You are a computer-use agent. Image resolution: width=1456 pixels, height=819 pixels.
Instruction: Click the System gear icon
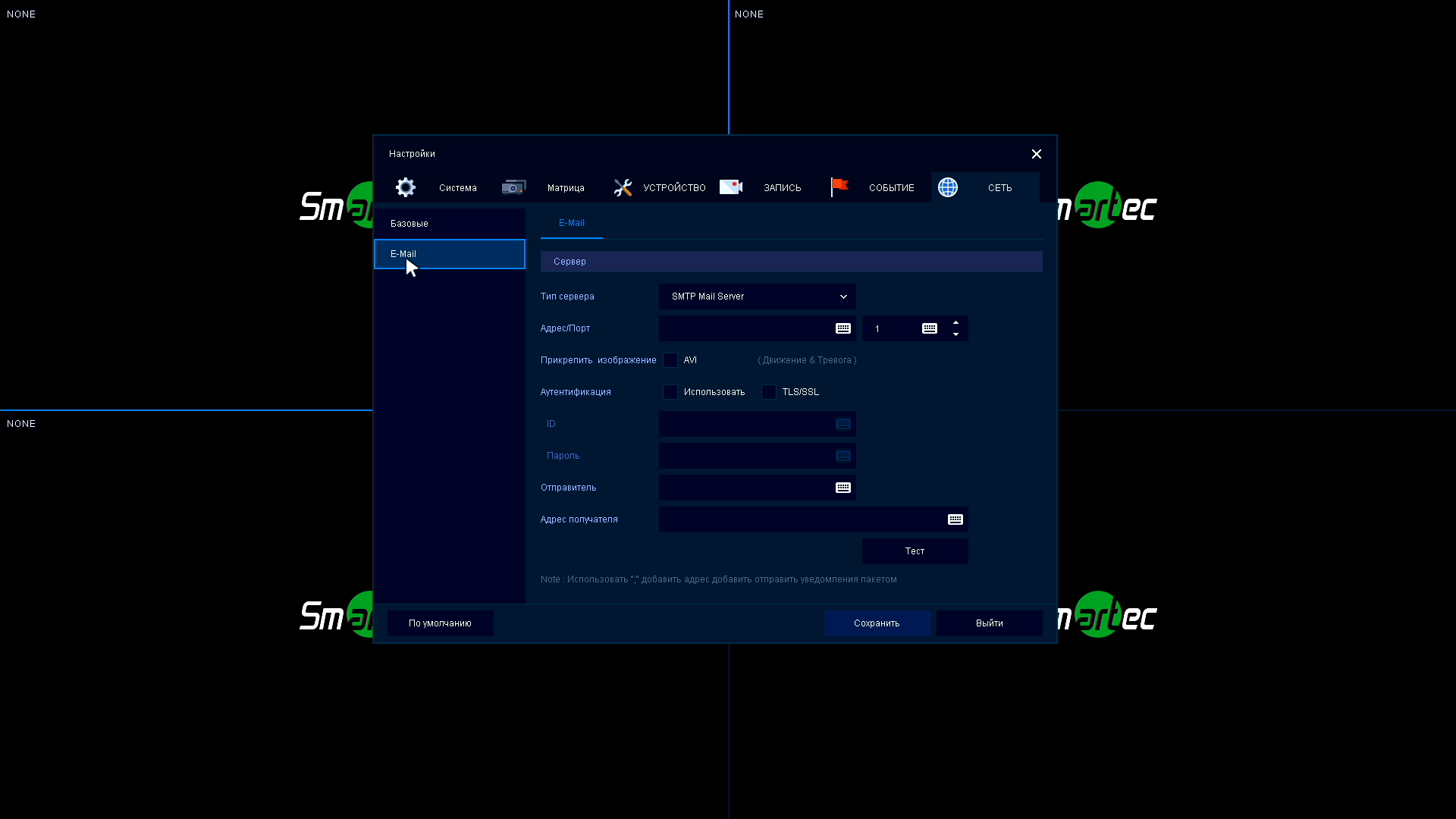tap(406, 187)
